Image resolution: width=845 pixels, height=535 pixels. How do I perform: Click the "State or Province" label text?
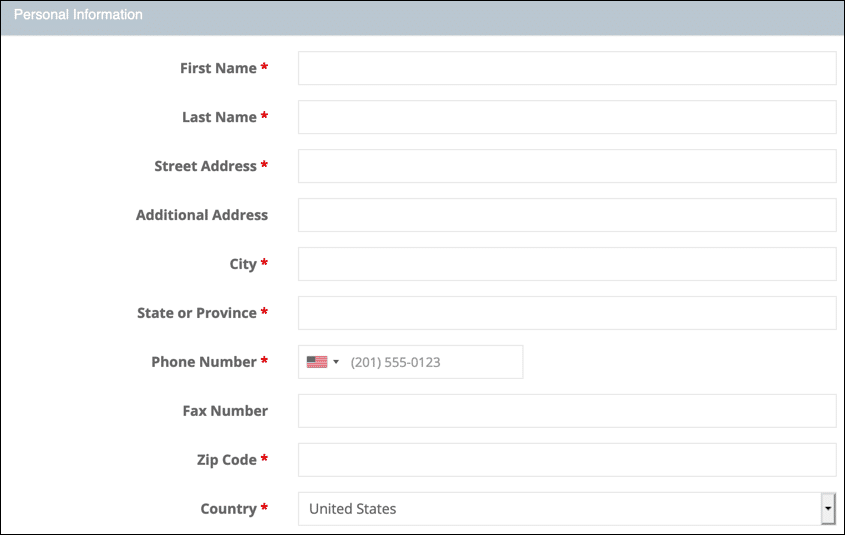(197, 313)
